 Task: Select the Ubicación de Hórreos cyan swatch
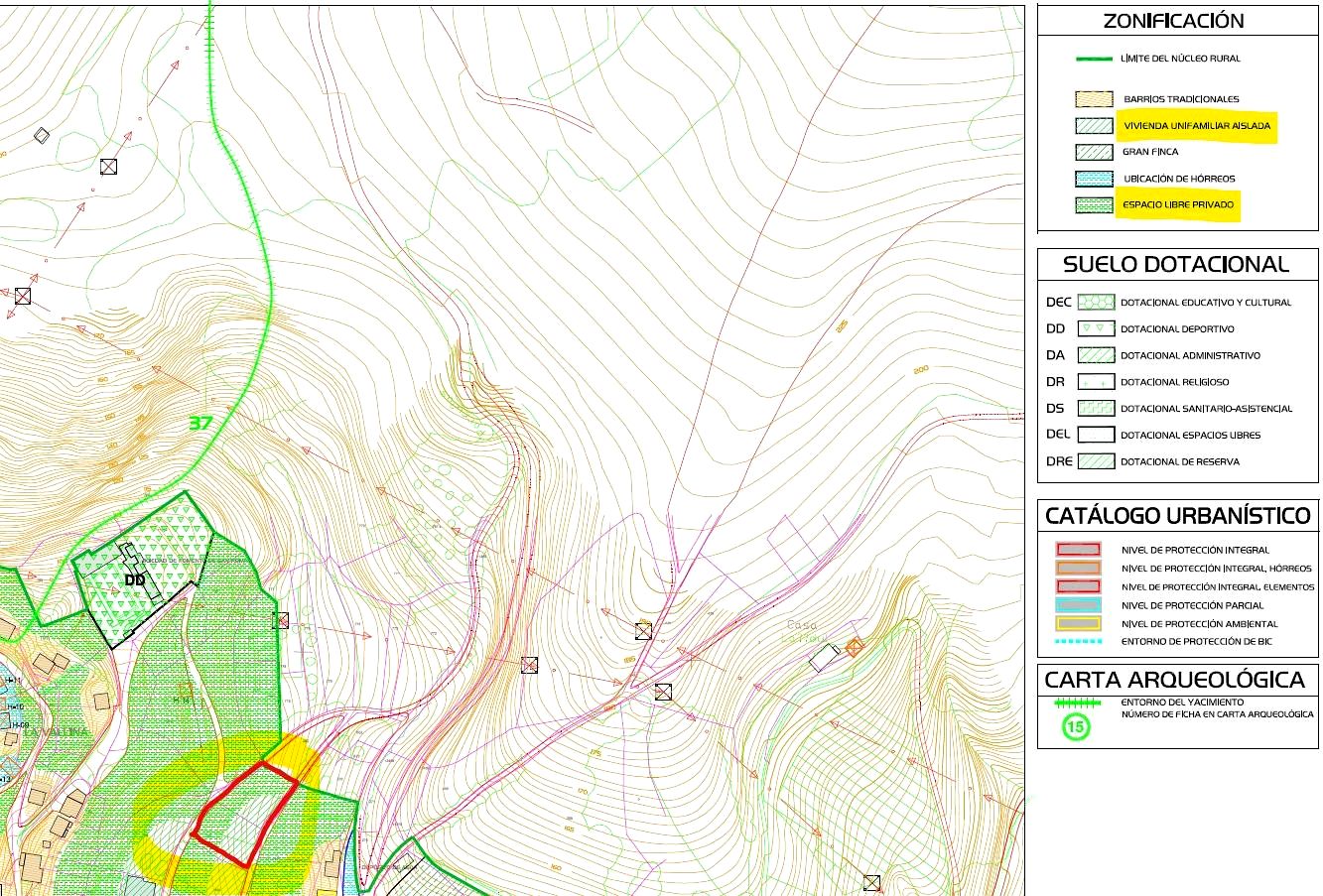click(x=1095, y=179)
